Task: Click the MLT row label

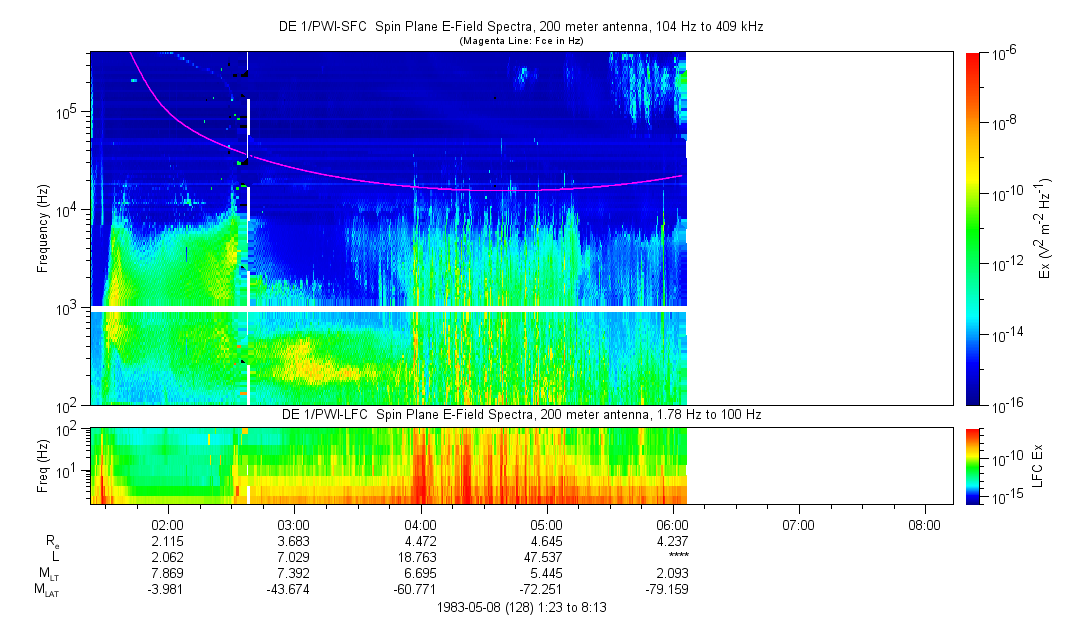Action: coord(48,573)
